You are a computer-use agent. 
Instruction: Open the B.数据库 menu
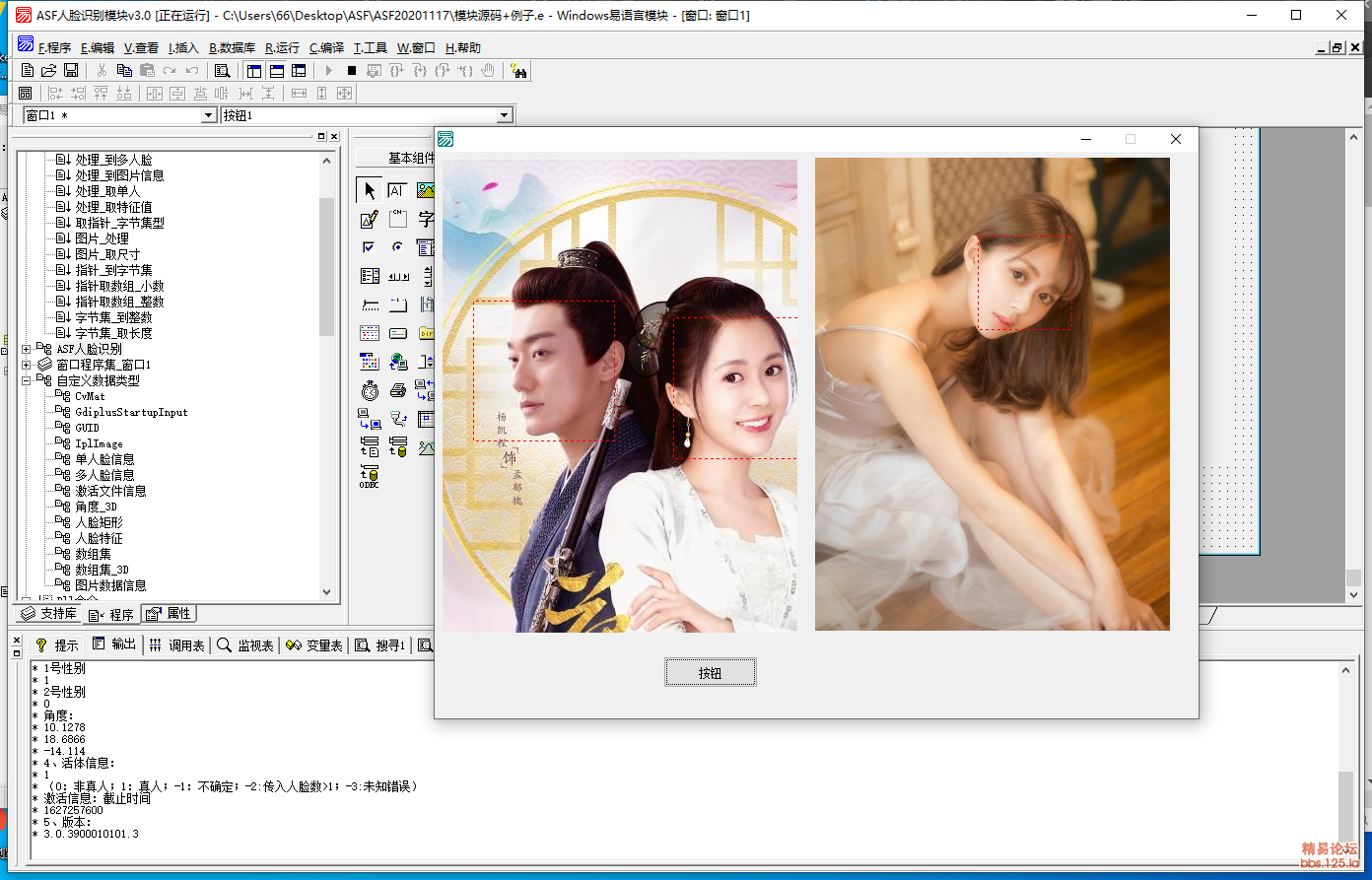coord(232,47)
